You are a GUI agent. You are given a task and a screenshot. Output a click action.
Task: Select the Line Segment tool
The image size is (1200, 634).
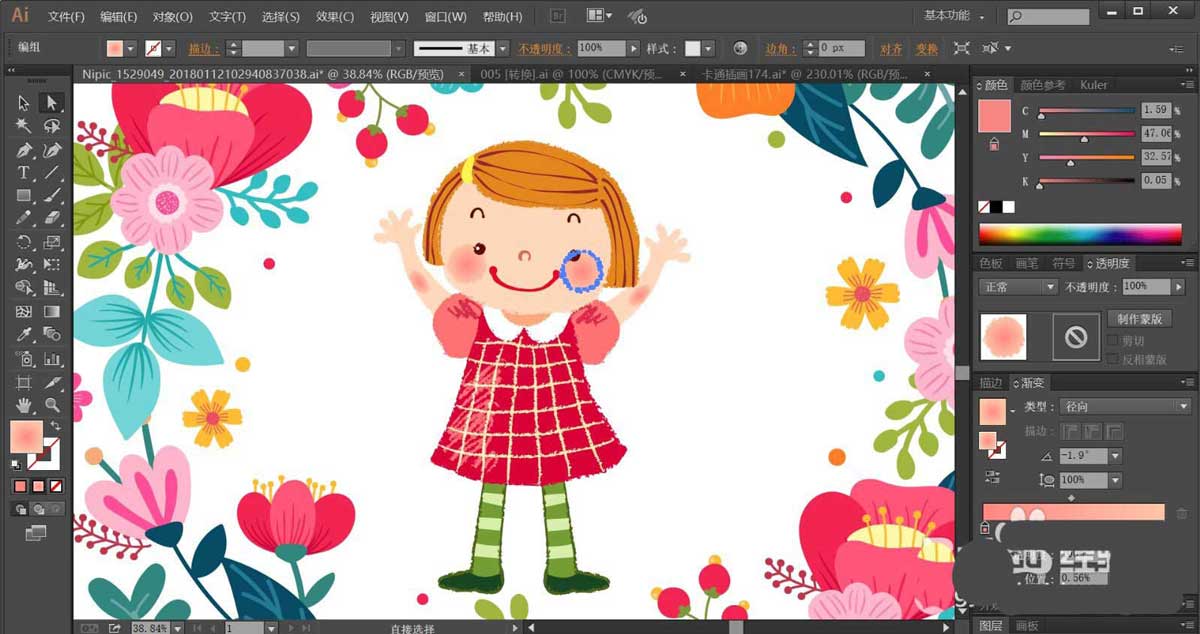[x=52, y=173]
